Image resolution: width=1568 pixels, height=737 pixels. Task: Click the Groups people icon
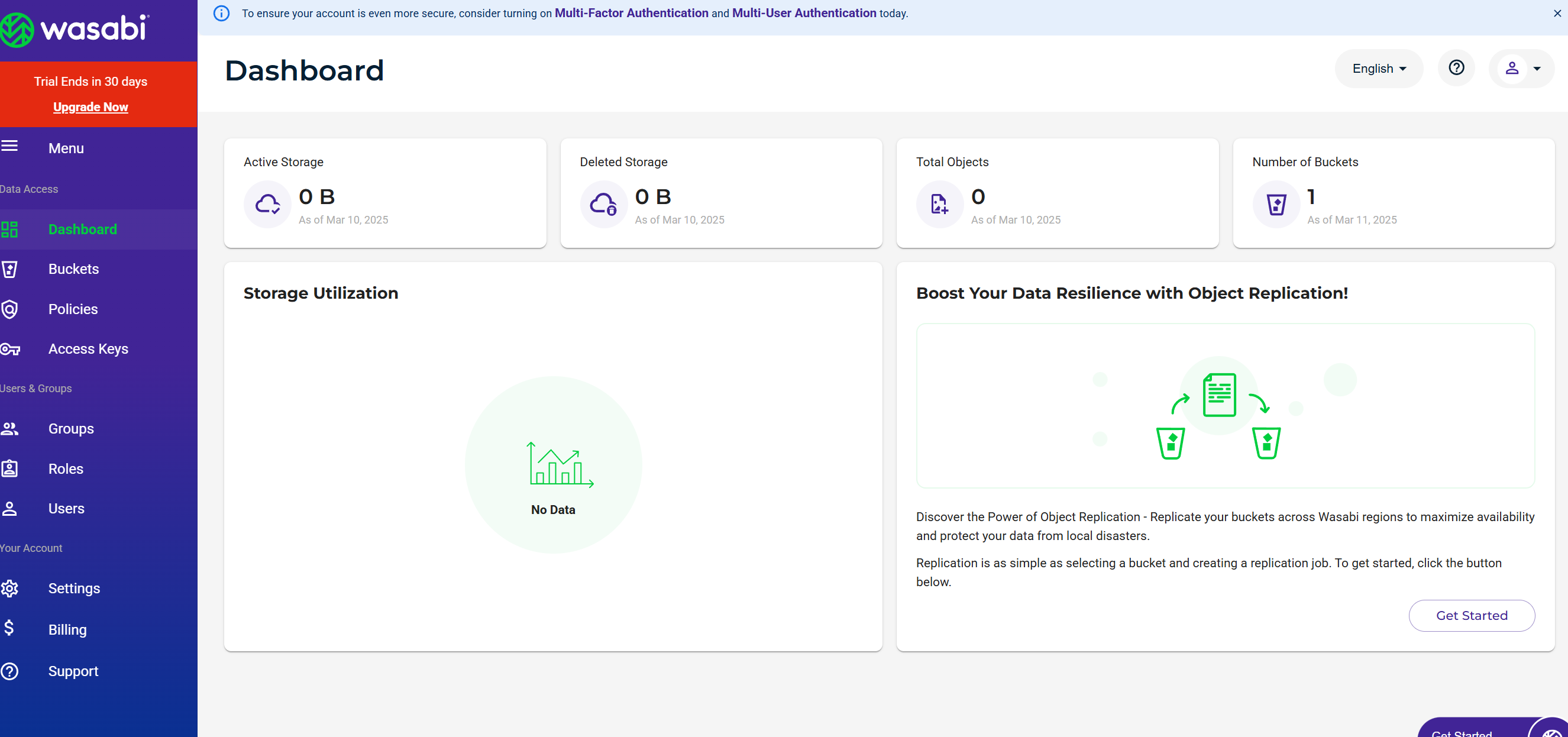click(9, 428)
